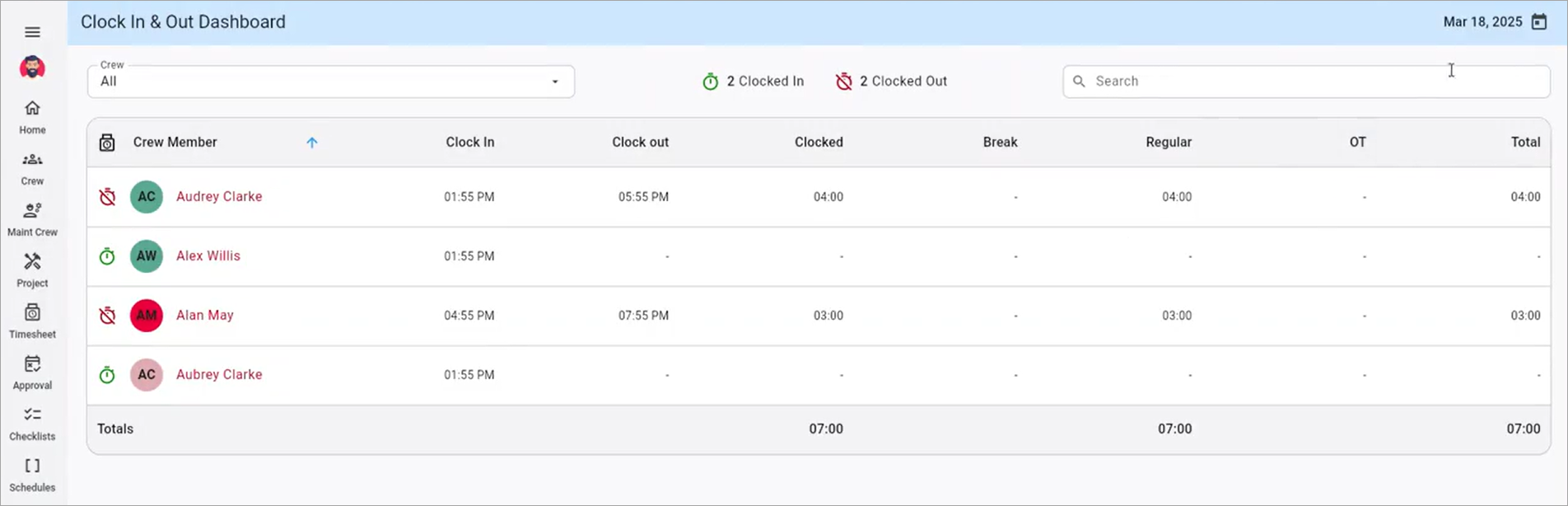Open the user avatar profile
This screenshot has height=506, width=1568.
[x=32, y=68]
